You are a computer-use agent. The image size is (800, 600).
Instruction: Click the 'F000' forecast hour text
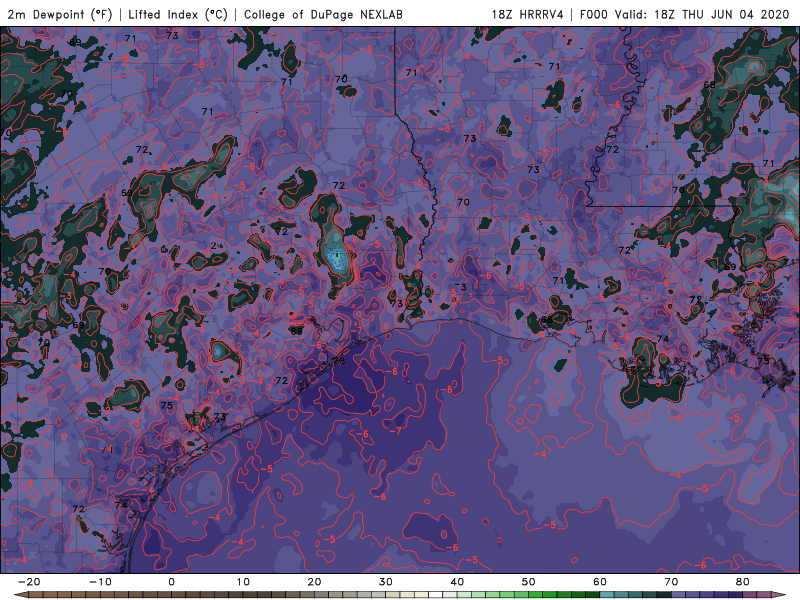pyautogui.click(x=594, y=14)
